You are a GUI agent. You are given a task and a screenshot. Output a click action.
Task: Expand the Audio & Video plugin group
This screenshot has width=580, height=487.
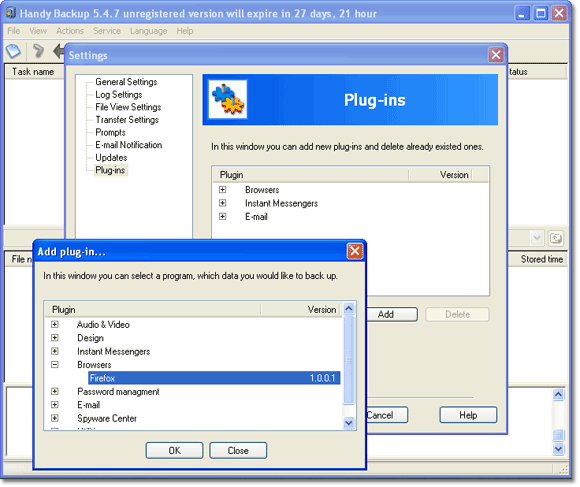tap(55, 324)
